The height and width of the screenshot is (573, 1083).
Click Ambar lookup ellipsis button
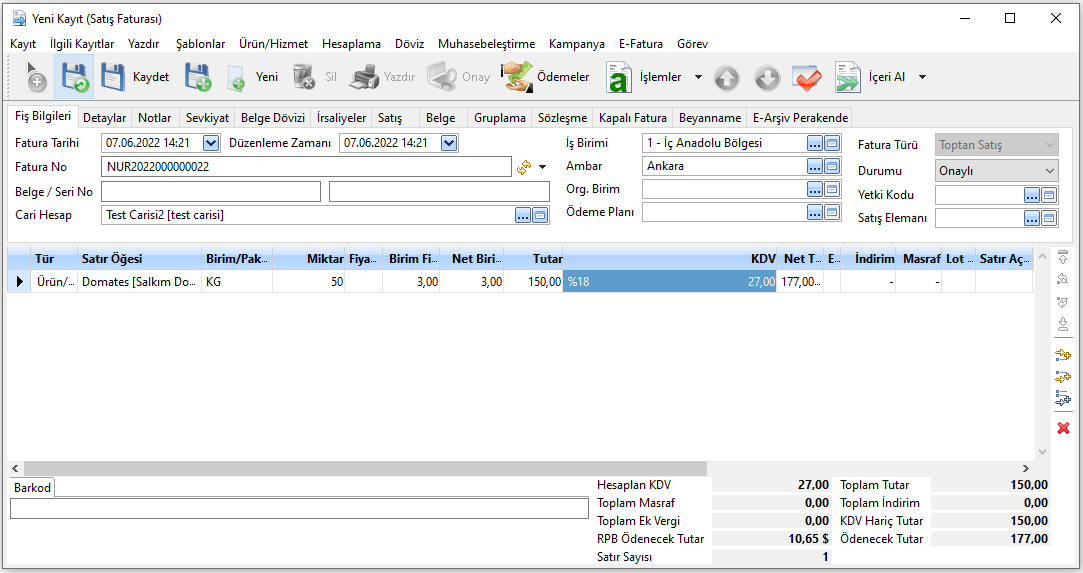pos(815,166)
